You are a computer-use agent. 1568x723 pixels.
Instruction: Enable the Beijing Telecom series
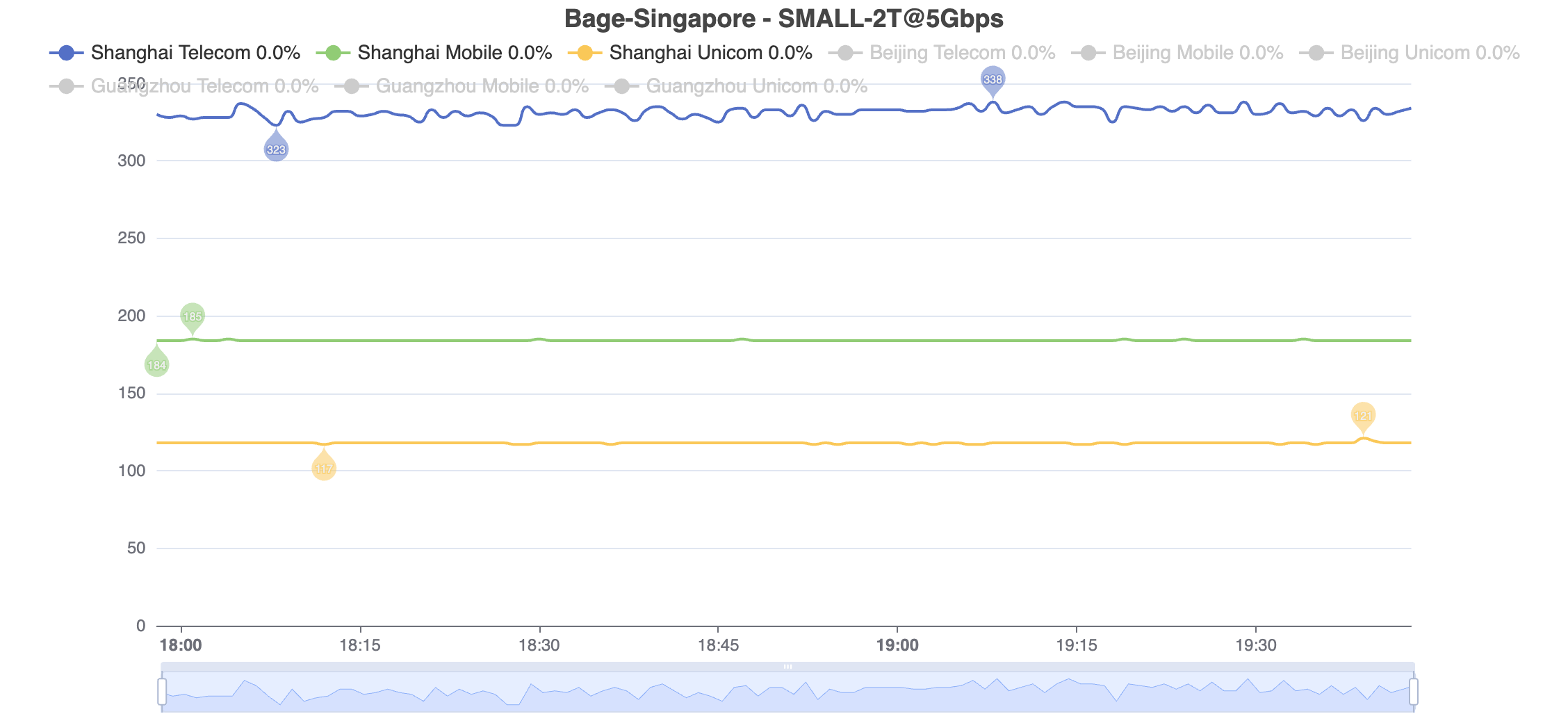coord(941,53)
